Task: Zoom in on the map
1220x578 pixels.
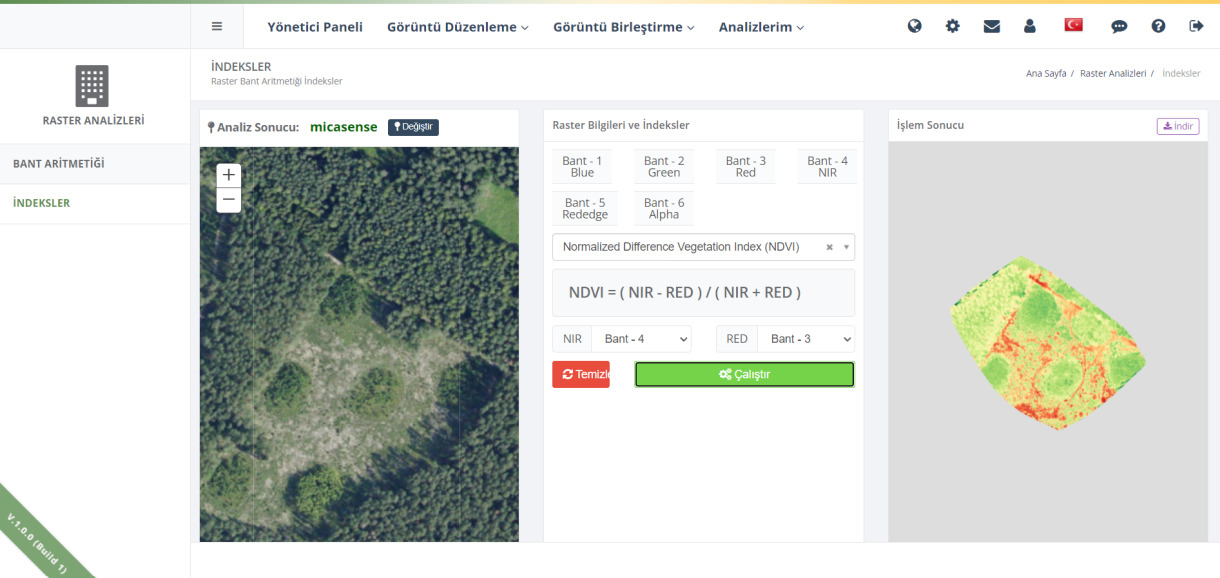Action: (229, 175)
